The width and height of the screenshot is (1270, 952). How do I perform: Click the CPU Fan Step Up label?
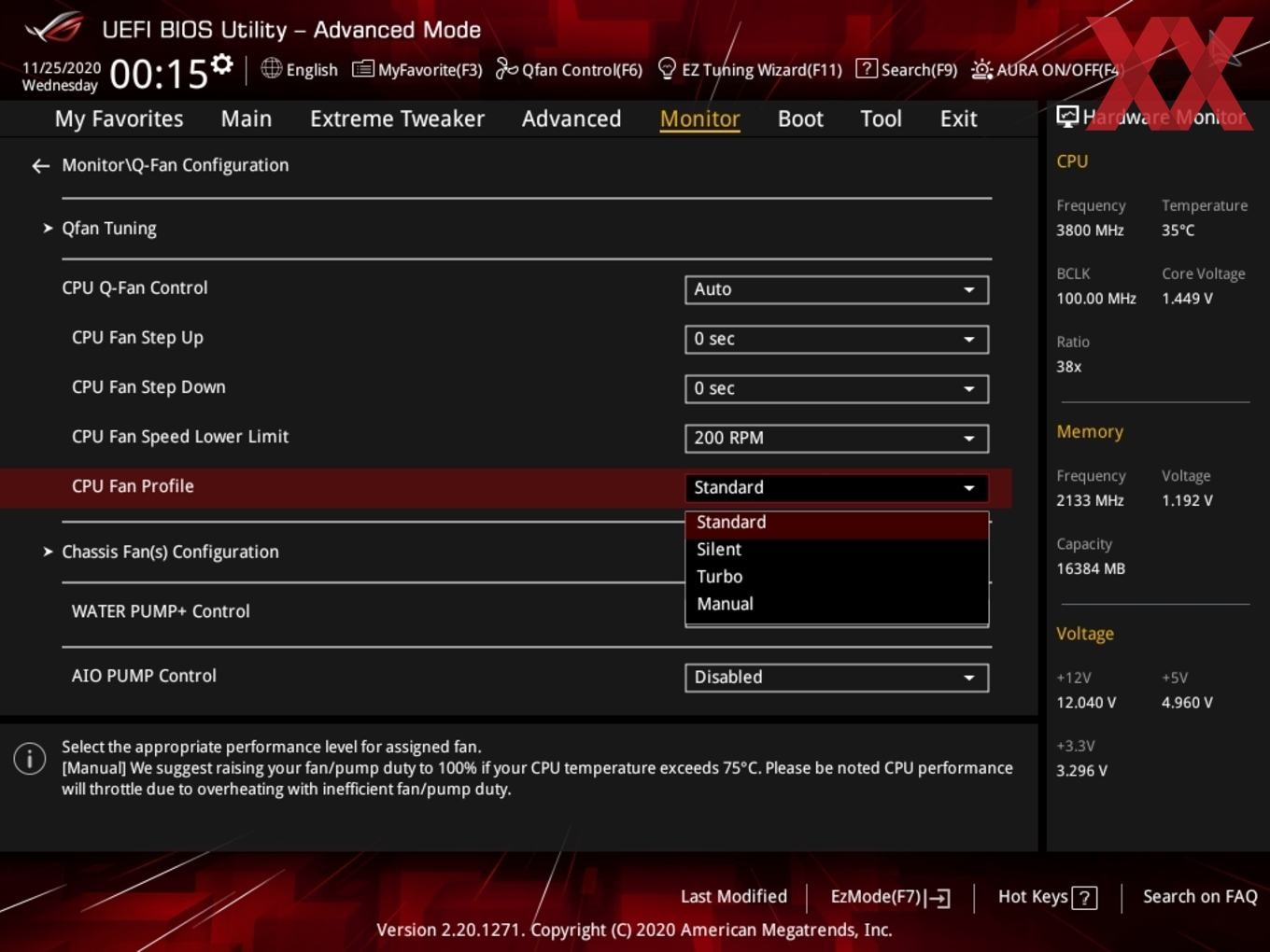pos(137,338)
